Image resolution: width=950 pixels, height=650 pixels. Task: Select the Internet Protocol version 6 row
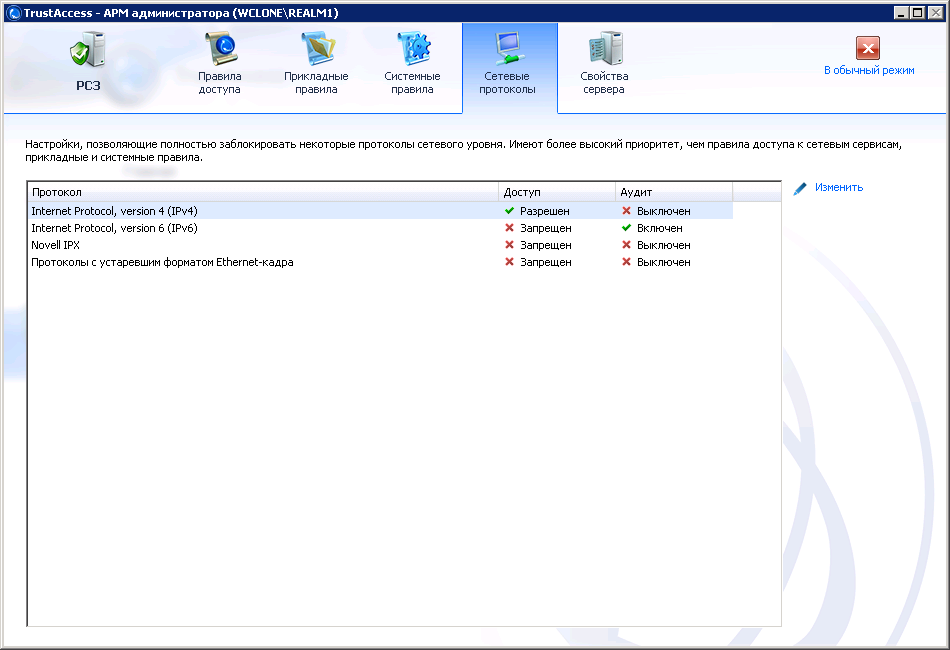point(114,228)
